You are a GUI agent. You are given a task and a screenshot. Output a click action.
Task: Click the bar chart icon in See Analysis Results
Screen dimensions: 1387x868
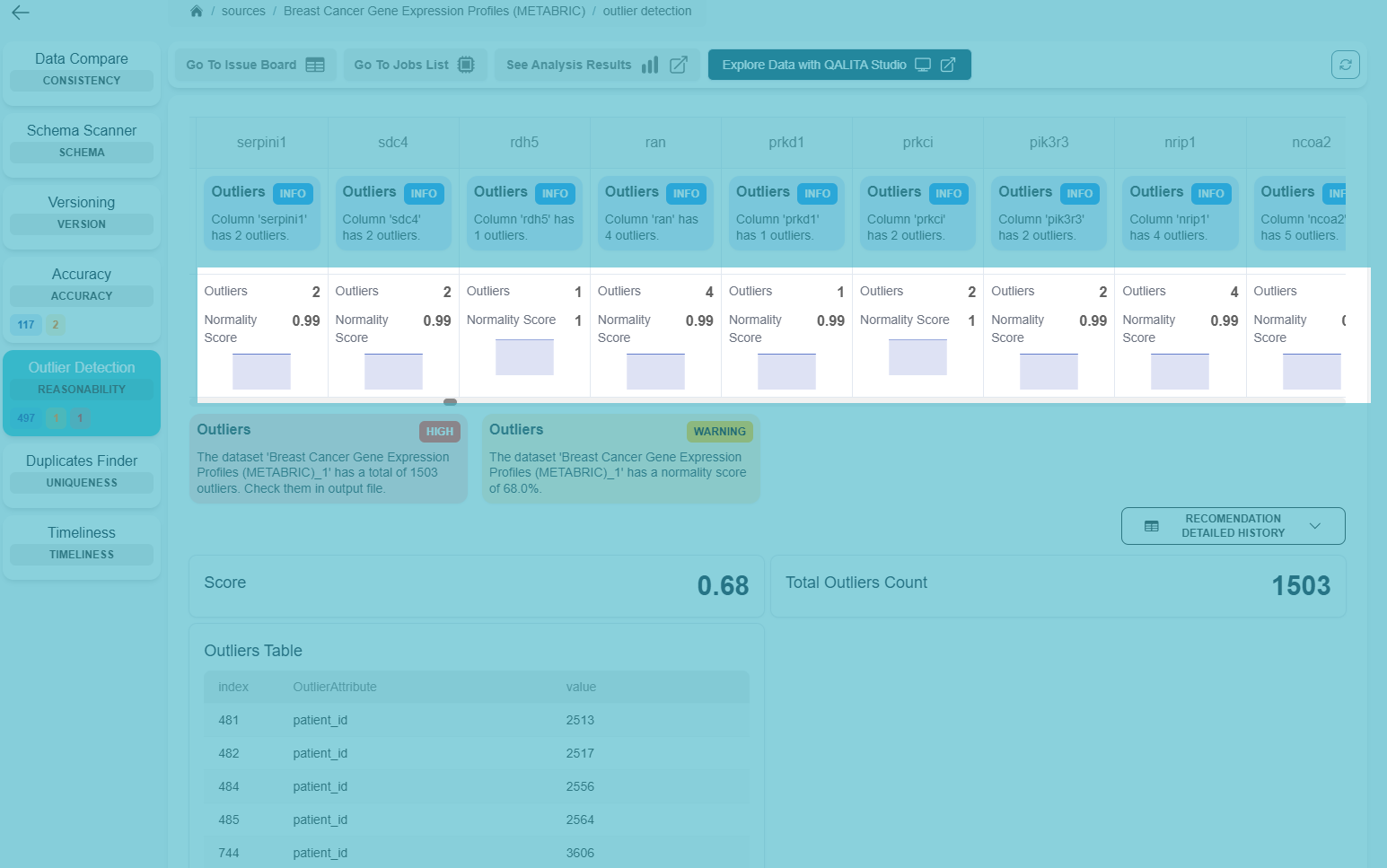pyautogui.click(x=650, y=65)
